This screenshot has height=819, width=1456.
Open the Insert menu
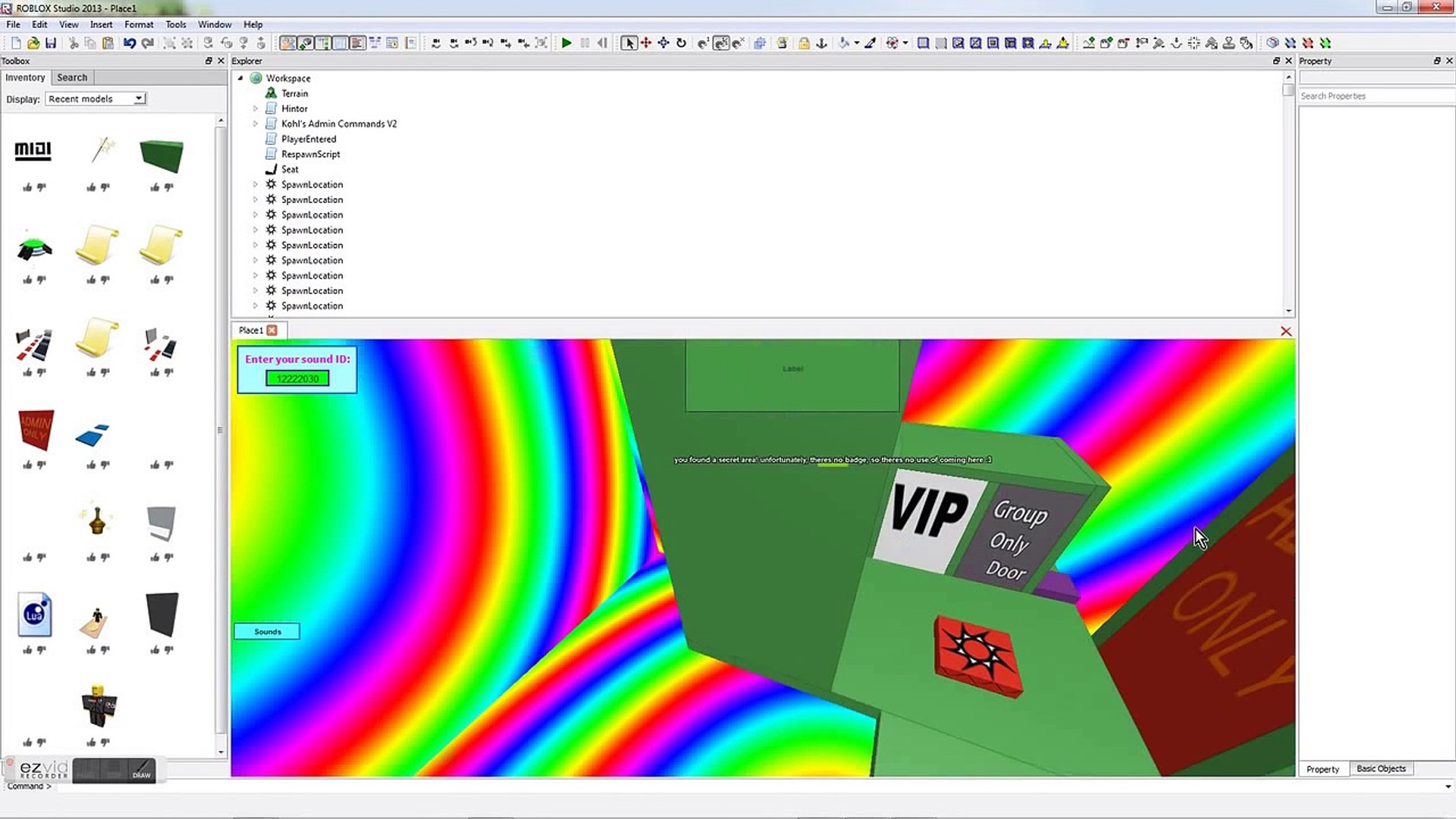[101, 24]
